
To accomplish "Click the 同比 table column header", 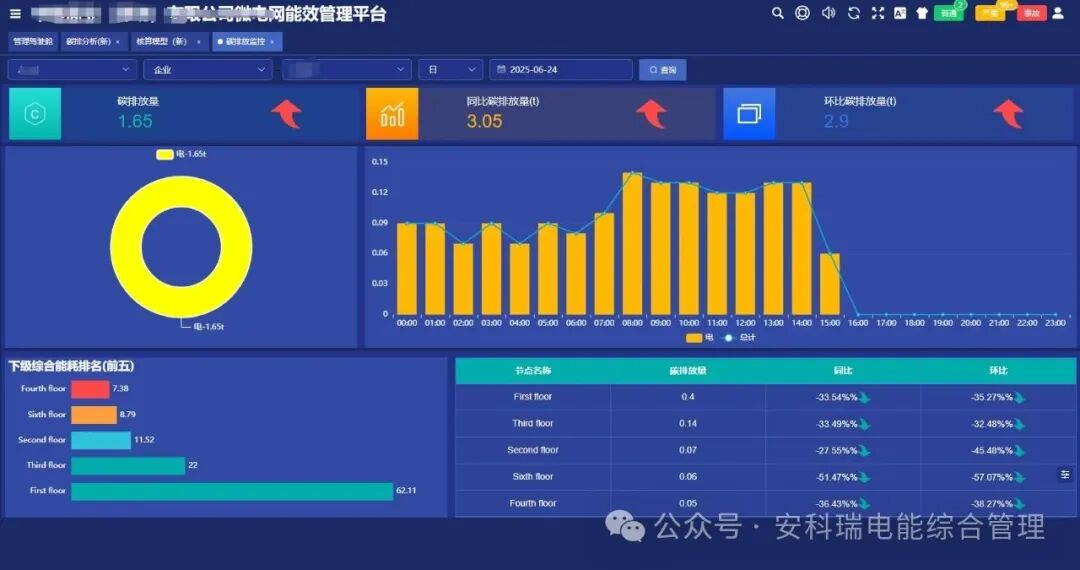I will 843,370.
